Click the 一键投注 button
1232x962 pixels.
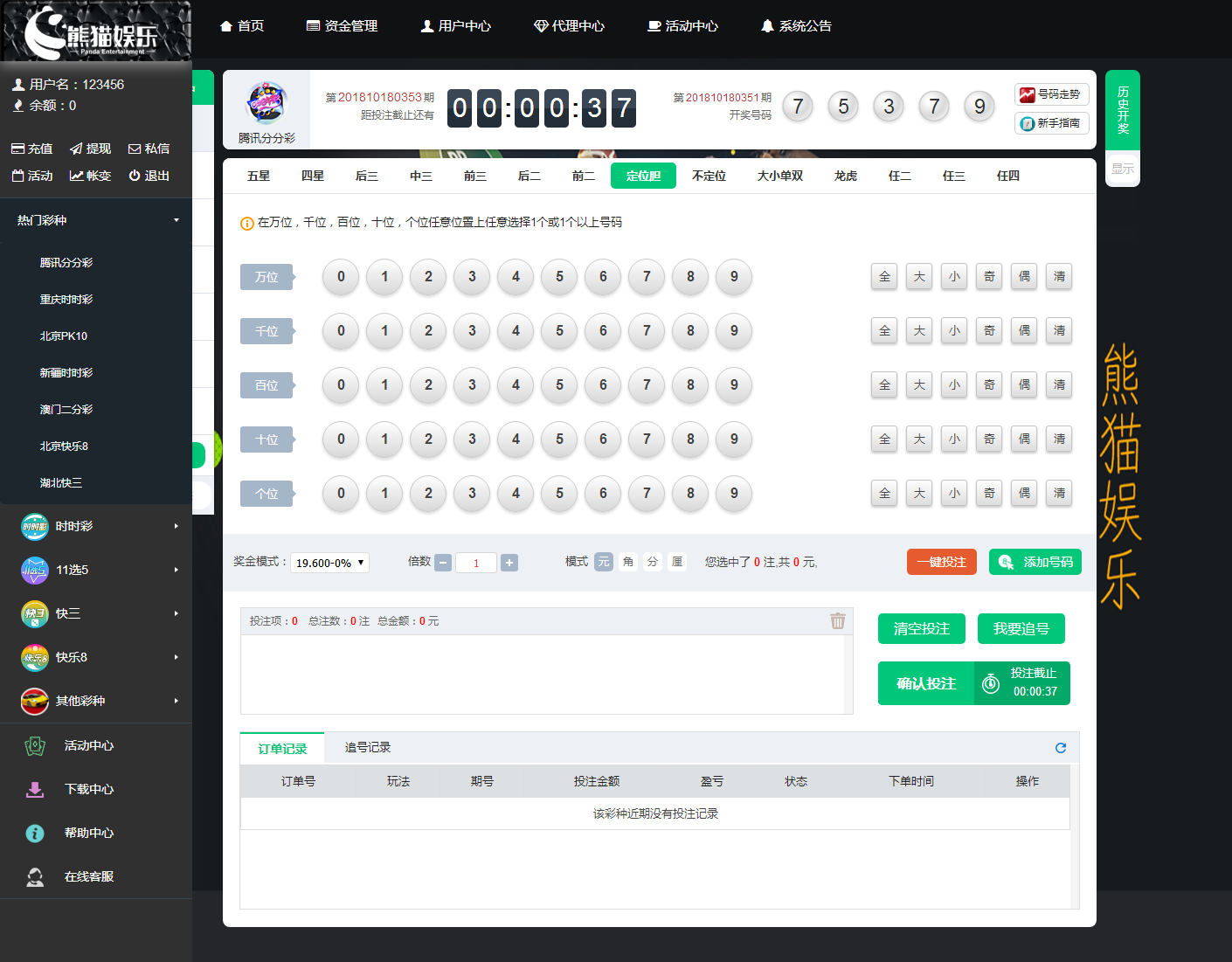(941, 562)
